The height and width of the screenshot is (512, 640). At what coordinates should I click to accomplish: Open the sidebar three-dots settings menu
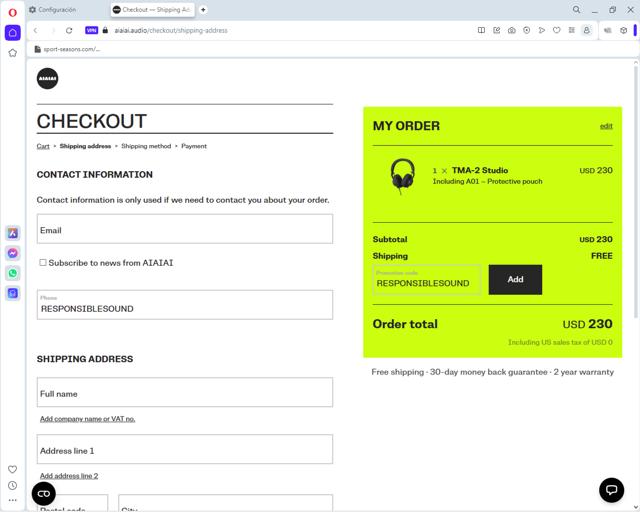13,500
